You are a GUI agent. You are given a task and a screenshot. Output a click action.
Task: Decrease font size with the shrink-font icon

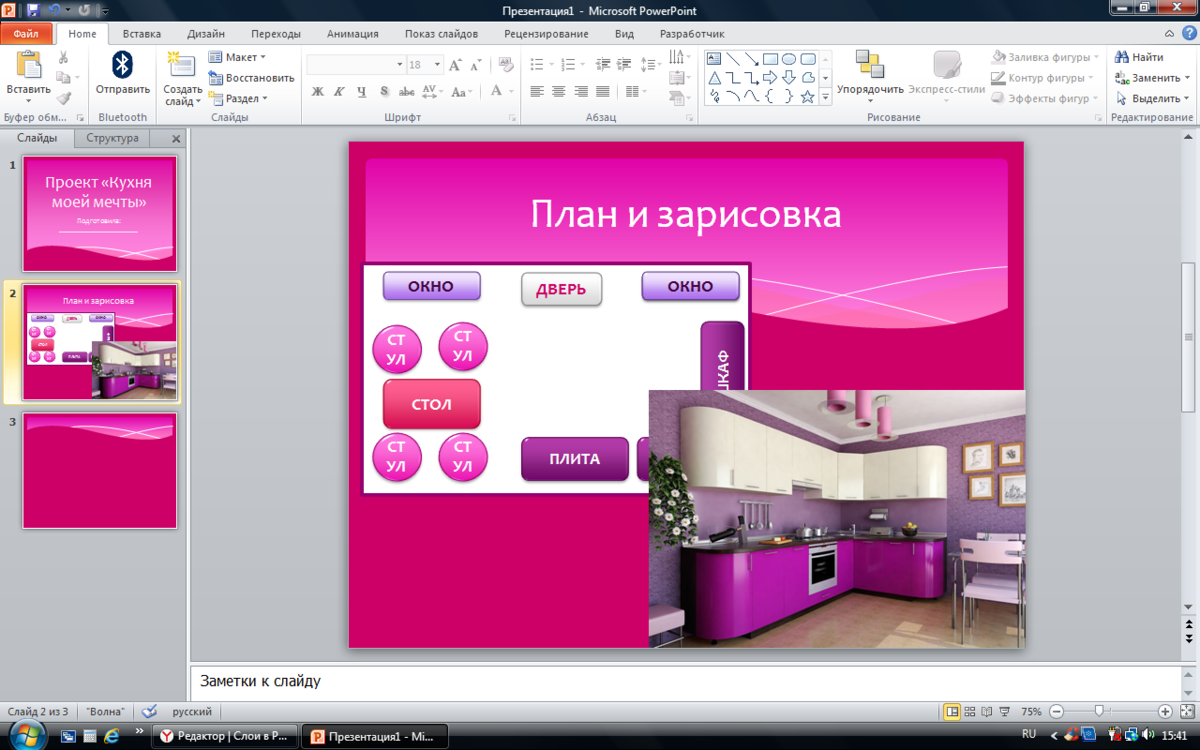[476, 65]
